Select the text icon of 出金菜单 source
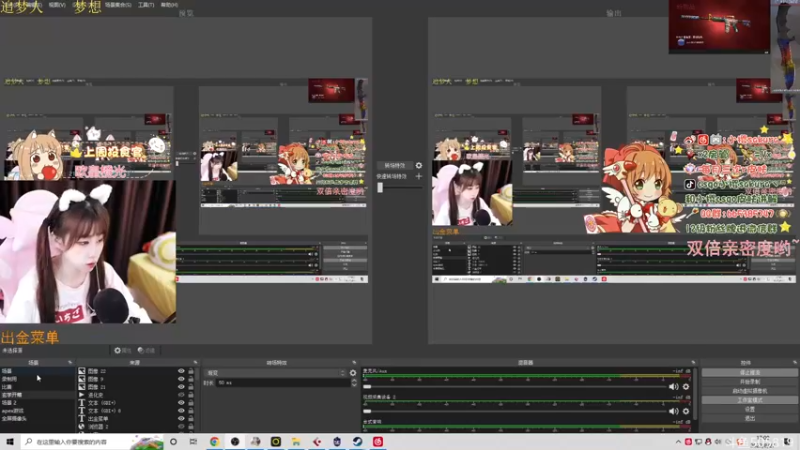 tap(82, 418)
